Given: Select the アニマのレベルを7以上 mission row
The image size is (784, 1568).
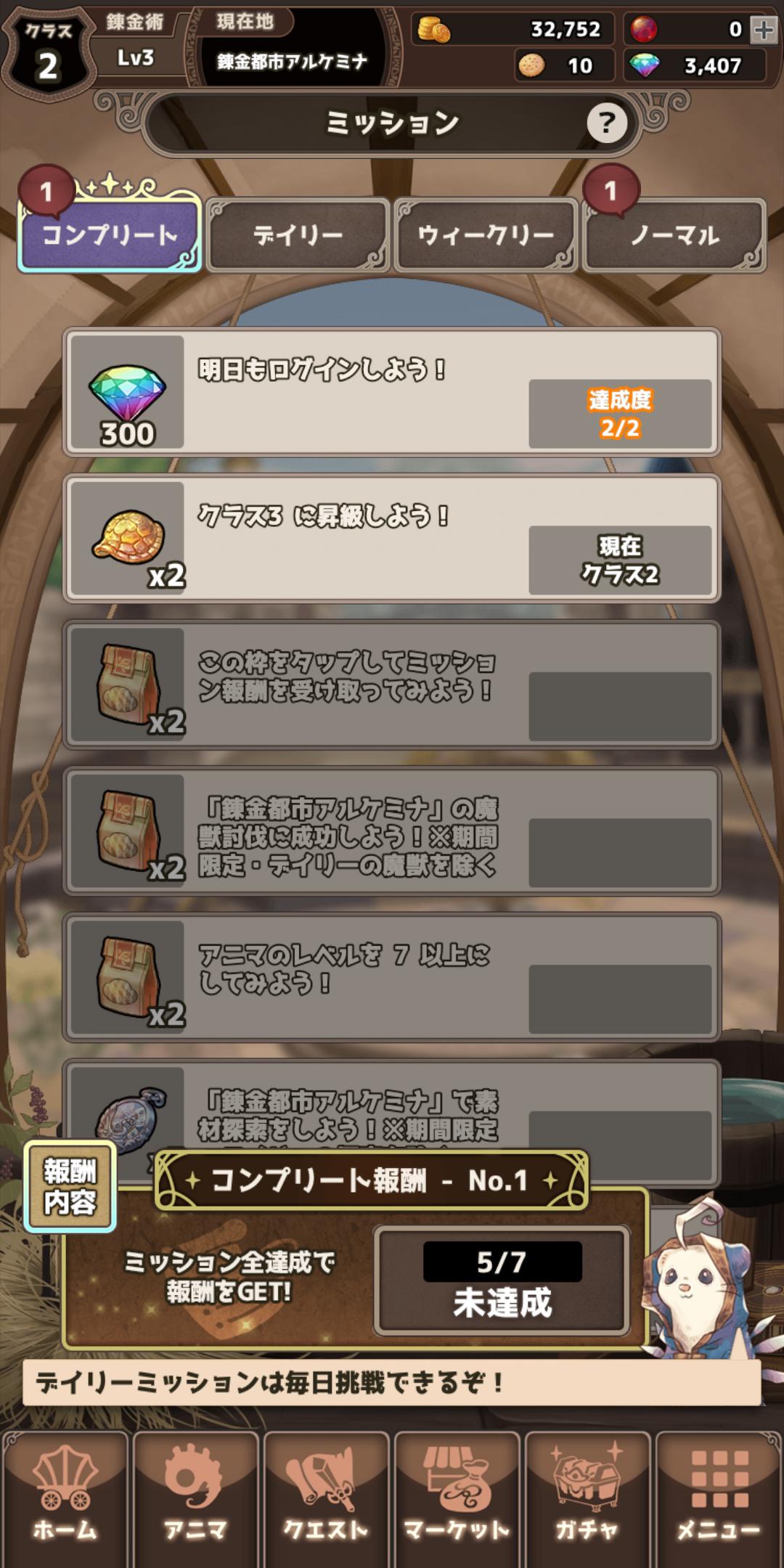Looking at the screenshot, I should tap(392, 976).
